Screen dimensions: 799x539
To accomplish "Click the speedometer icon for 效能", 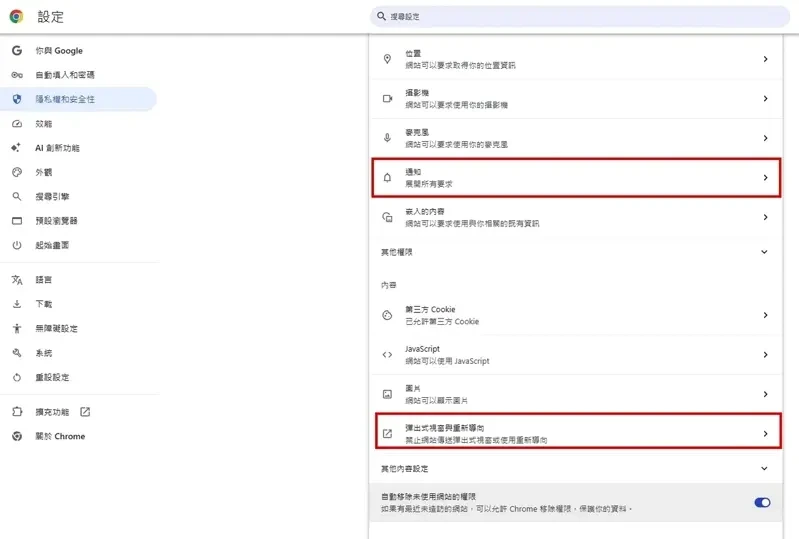I will pyautogui.click(x=17, y=124).
